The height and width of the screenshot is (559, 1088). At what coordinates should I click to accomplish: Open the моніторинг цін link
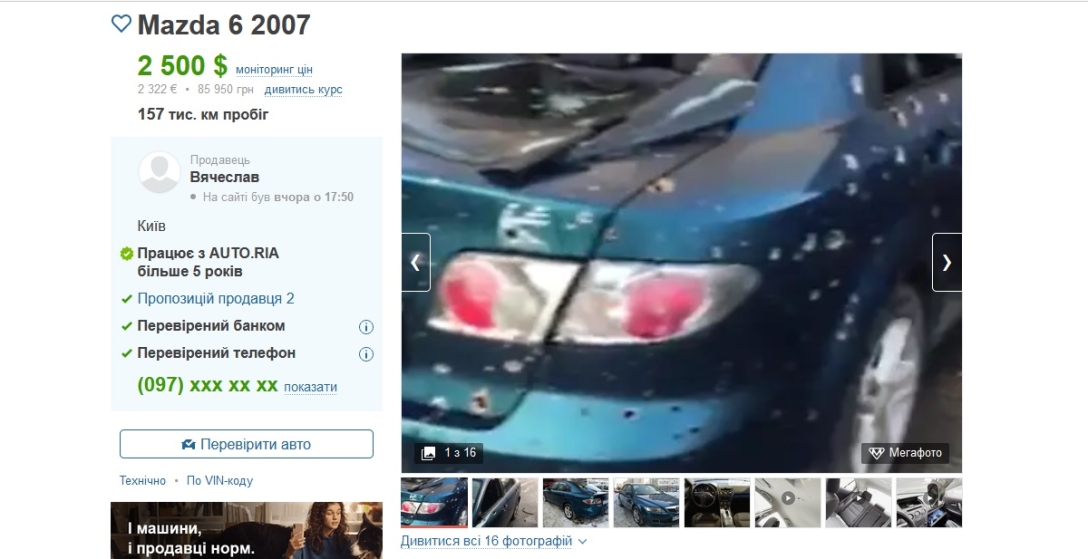tap(274, 70)
